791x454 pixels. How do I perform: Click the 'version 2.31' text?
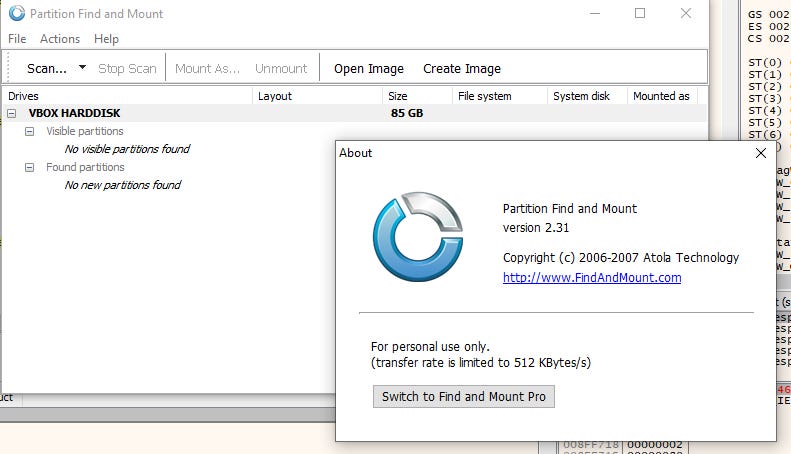coord(536,228)
